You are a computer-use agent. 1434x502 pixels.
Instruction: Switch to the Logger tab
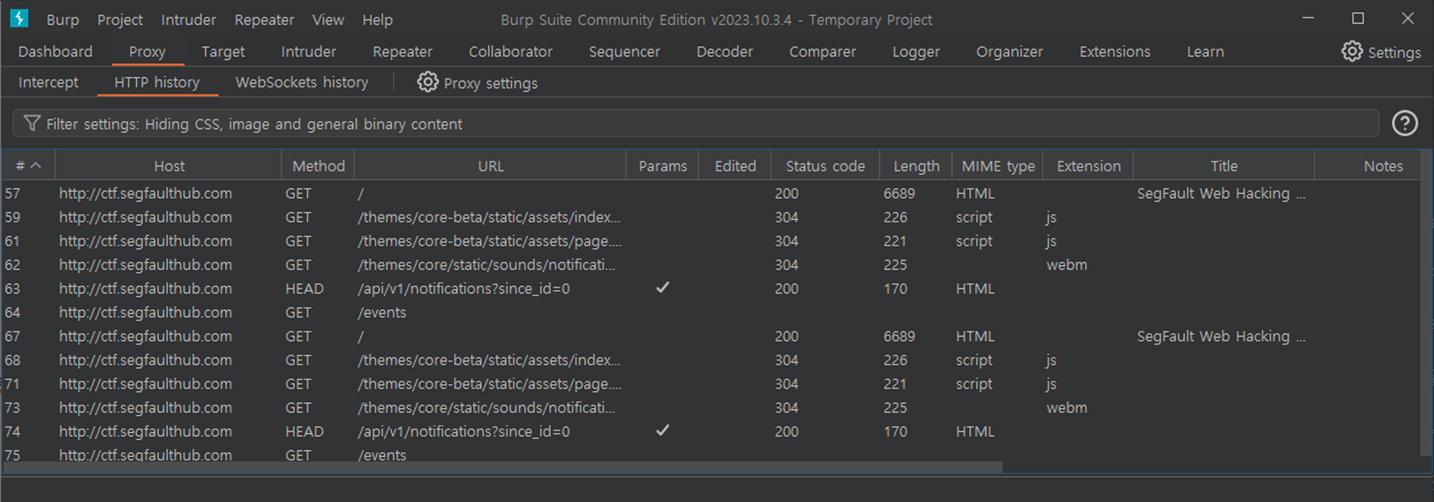[916, 52]
